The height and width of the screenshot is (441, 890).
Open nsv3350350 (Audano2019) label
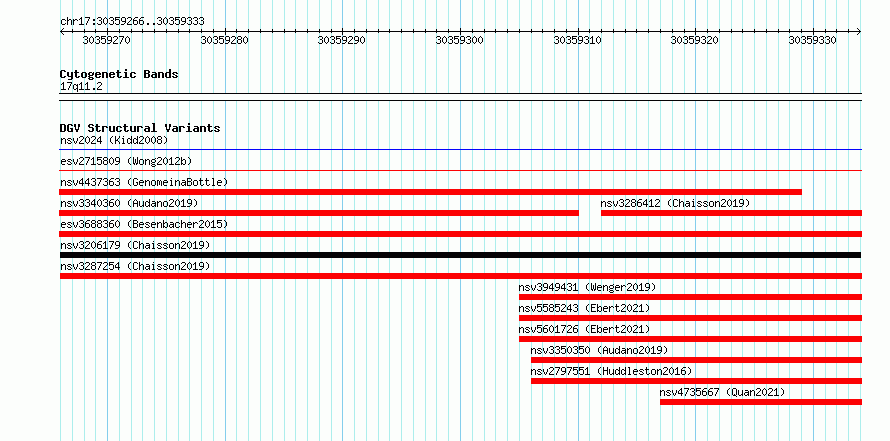pos(599,350)
